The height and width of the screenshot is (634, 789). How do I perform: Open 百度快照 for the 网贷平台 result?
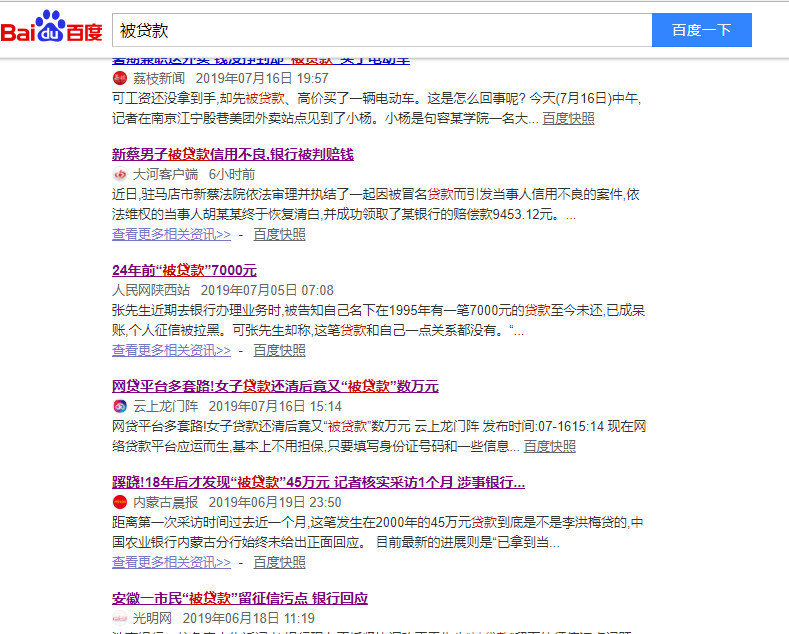click(x=549, y=446)
